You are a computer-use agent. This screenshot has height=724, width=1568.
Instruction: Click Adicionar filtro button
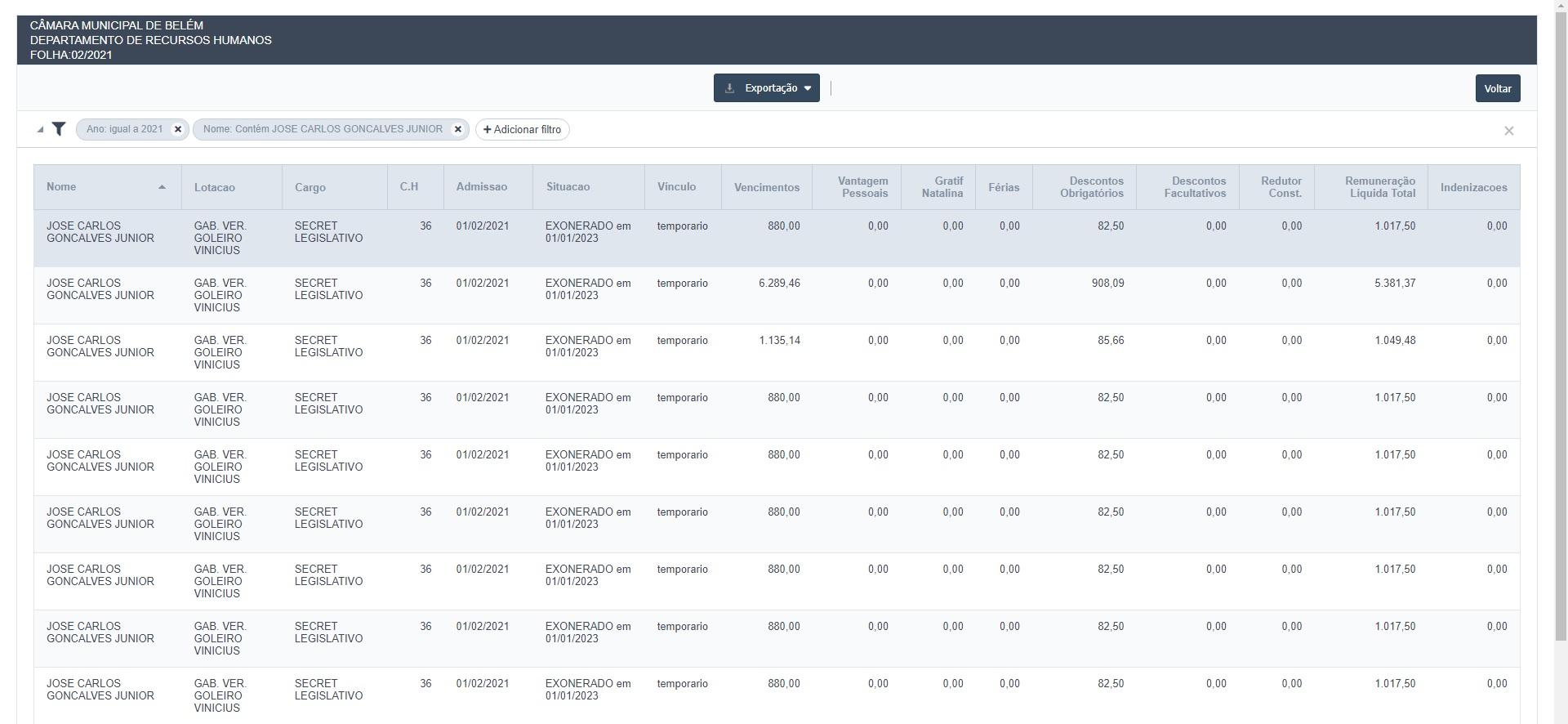[x=523, y=129]
